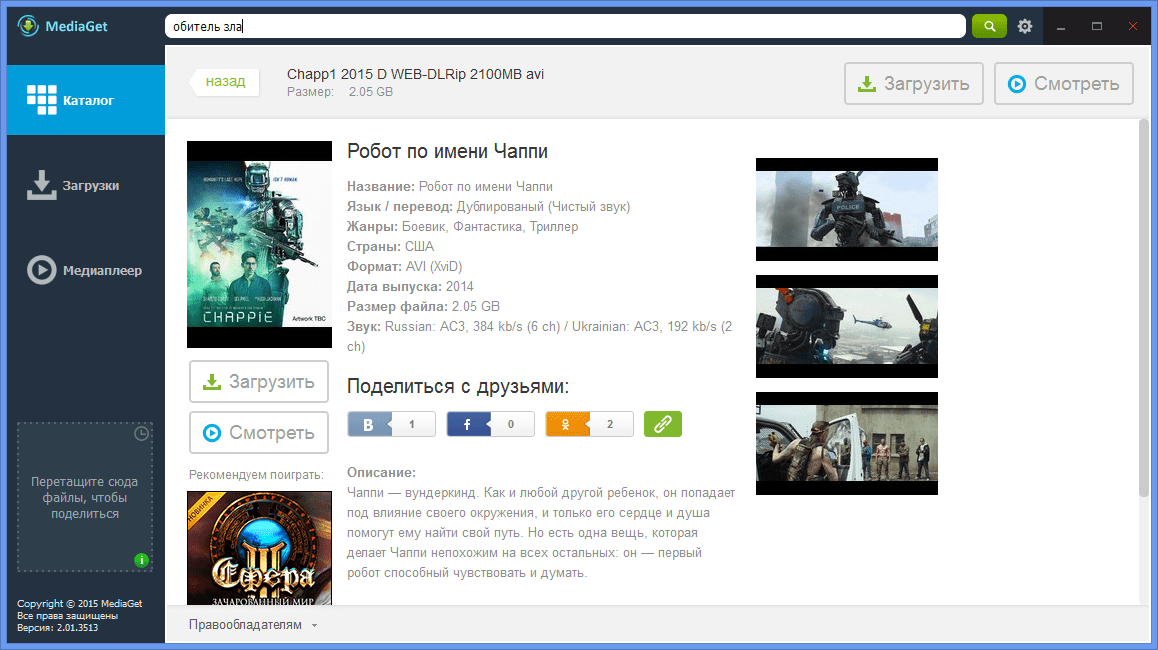Click the Дата выпуска: 2014 line

pyautogui.click(x=411, y=286)
